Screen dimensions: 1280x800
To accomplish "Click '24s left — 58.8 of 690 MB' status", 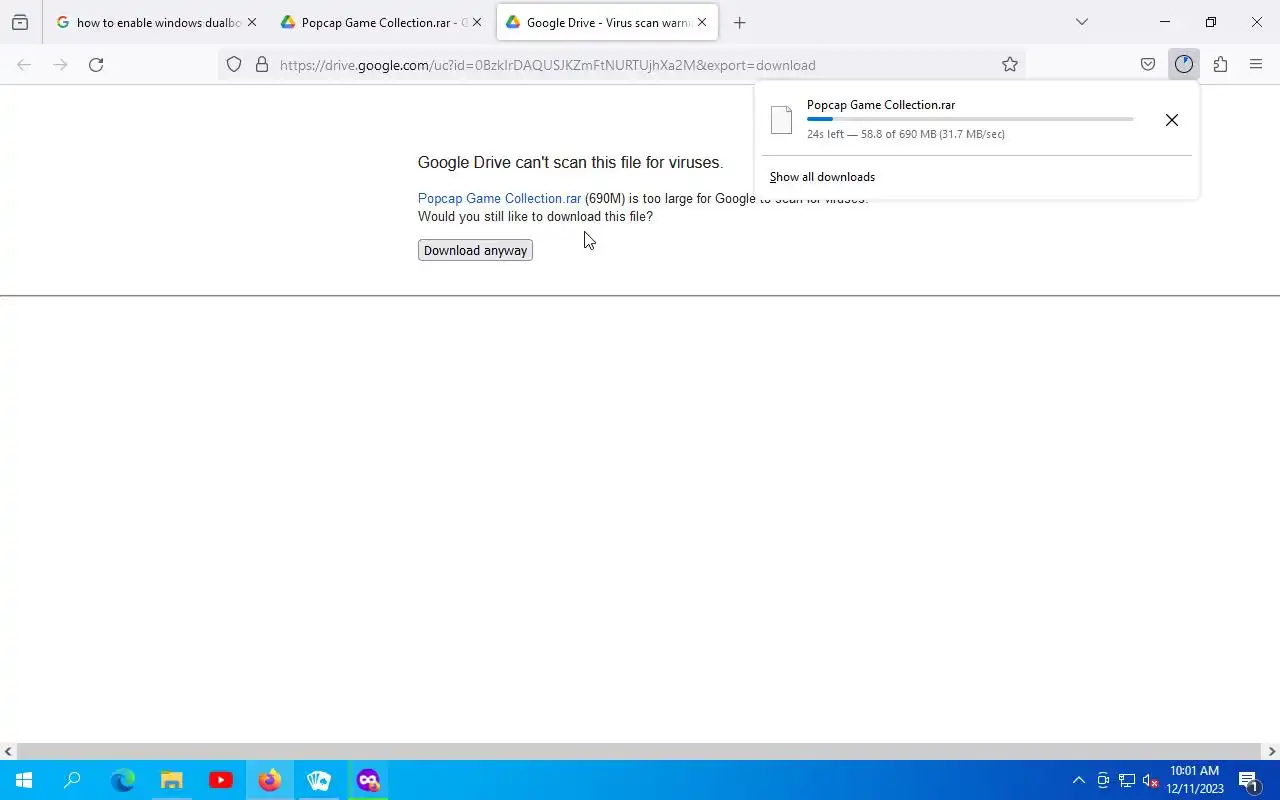I will click(x=906, y=134).
